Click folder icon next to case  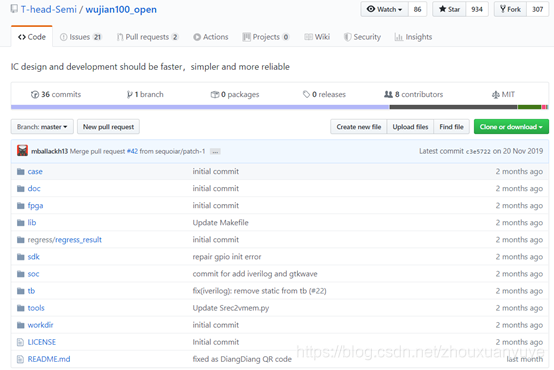click(20, 172)
